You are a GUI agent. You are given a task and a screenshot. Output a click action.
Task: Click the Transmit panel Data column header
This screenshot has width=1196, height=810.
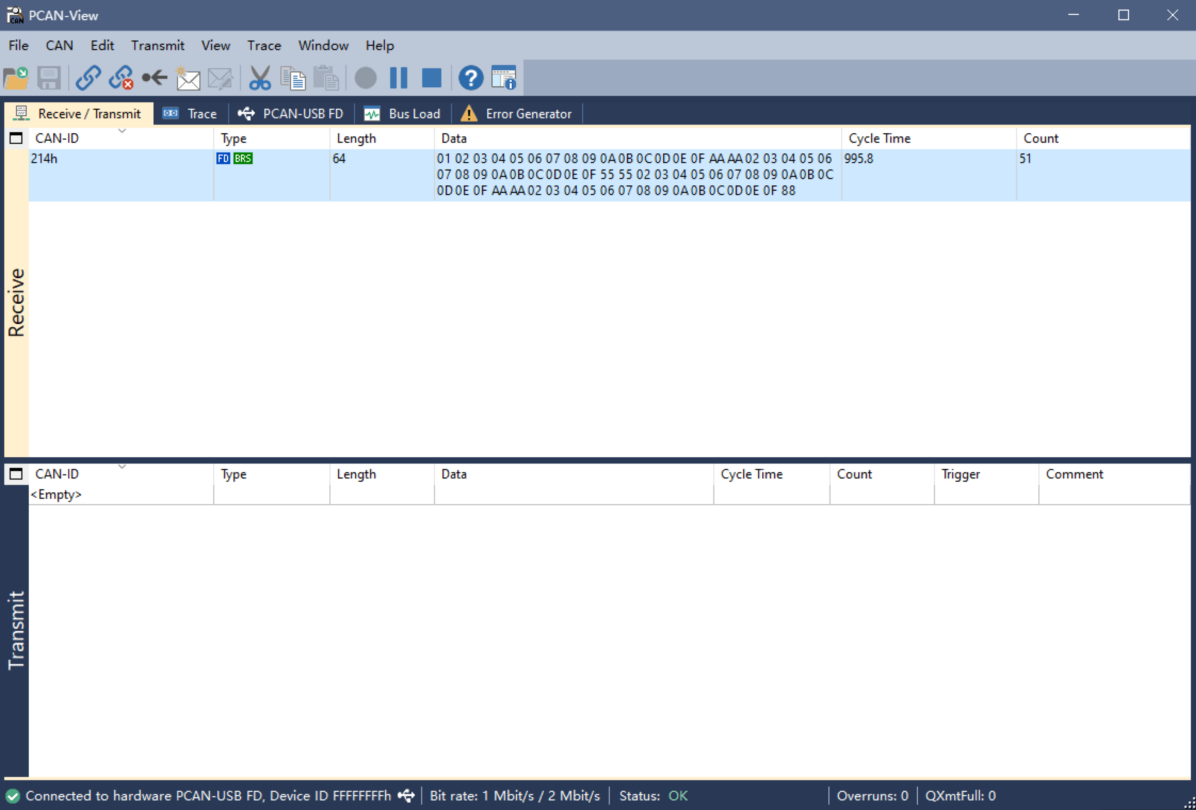coord(574,474)
